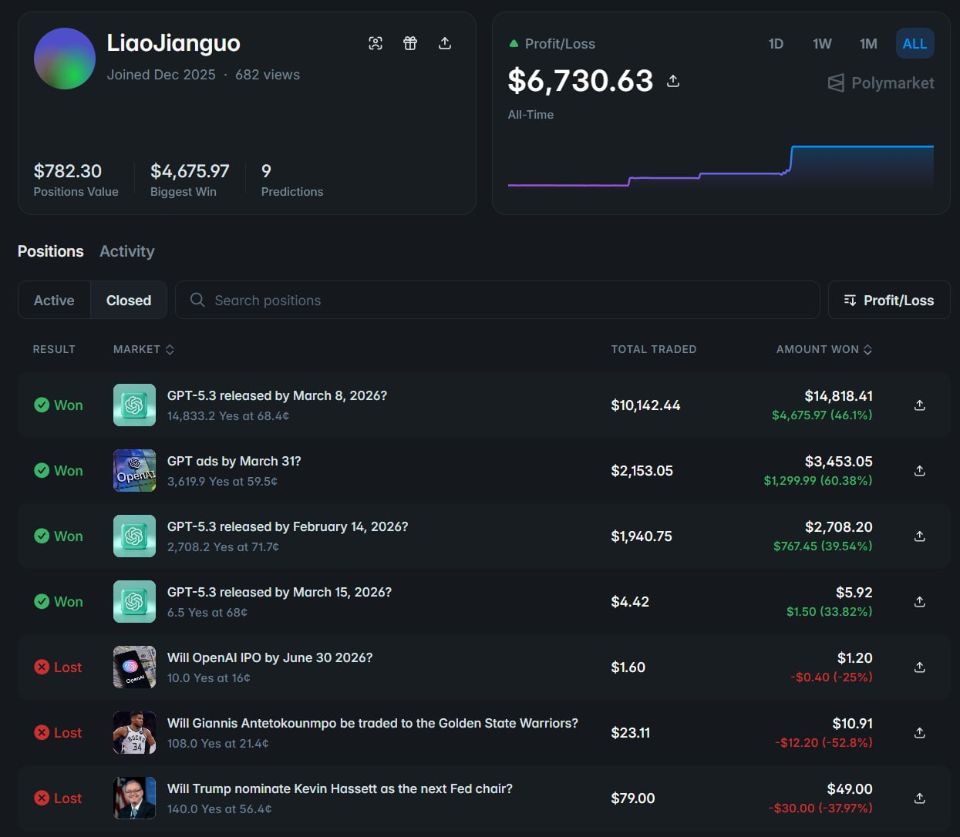This screenshot has width=960, height=837.
Task: Sort by the Market column header
Action: (x=143, y=349)
